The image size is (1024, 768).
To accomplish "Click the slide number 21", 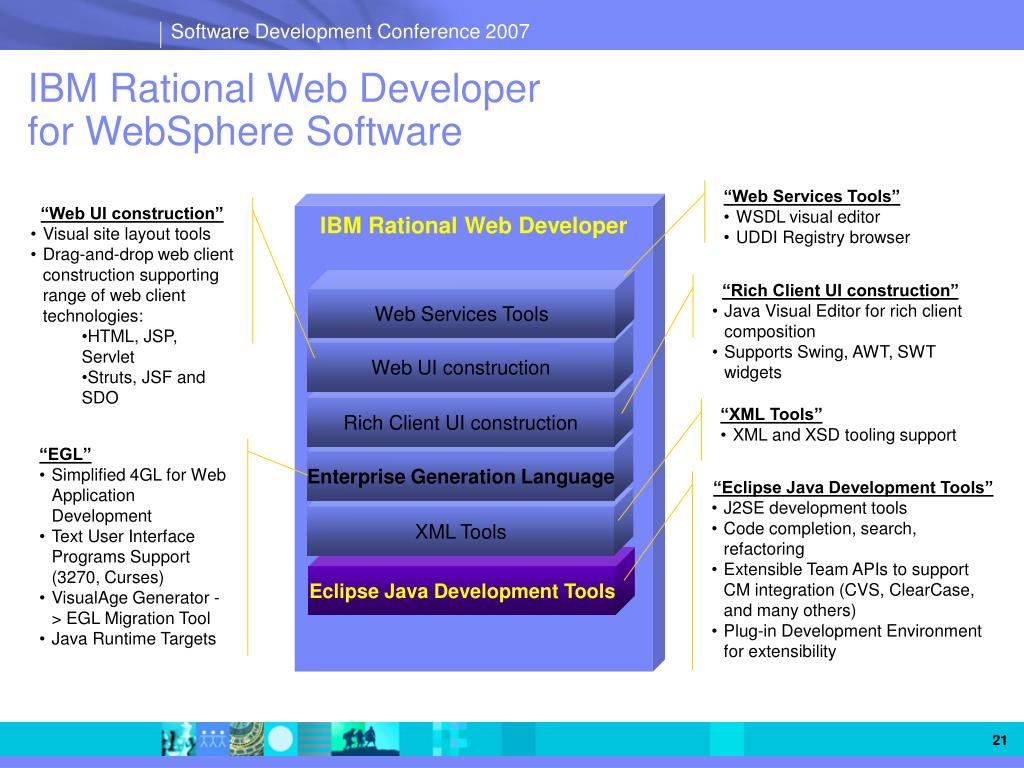I will tap(999, 740).
